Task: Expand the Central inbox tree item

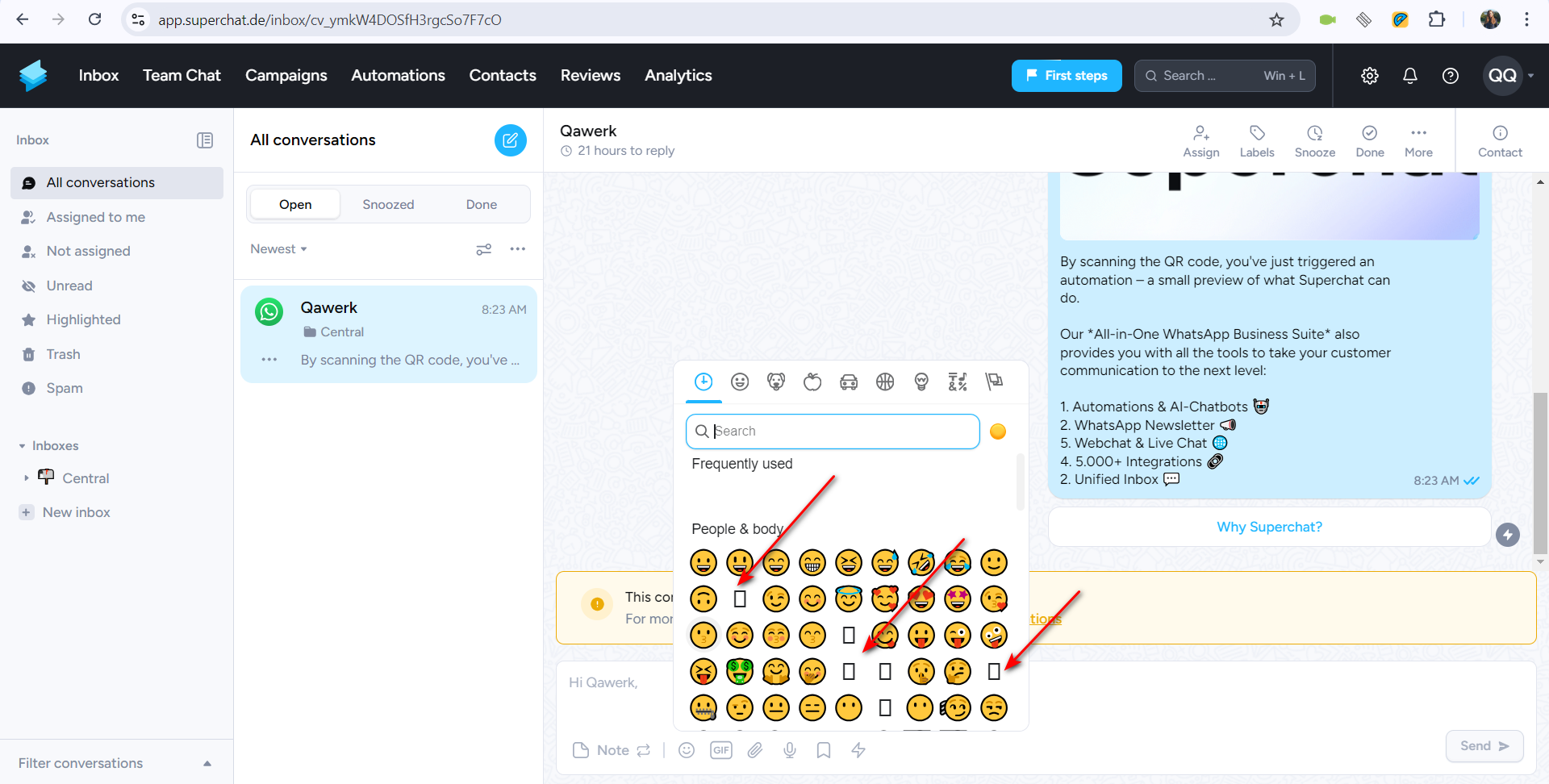Action: pyautogui.click(x=27, y=478)
